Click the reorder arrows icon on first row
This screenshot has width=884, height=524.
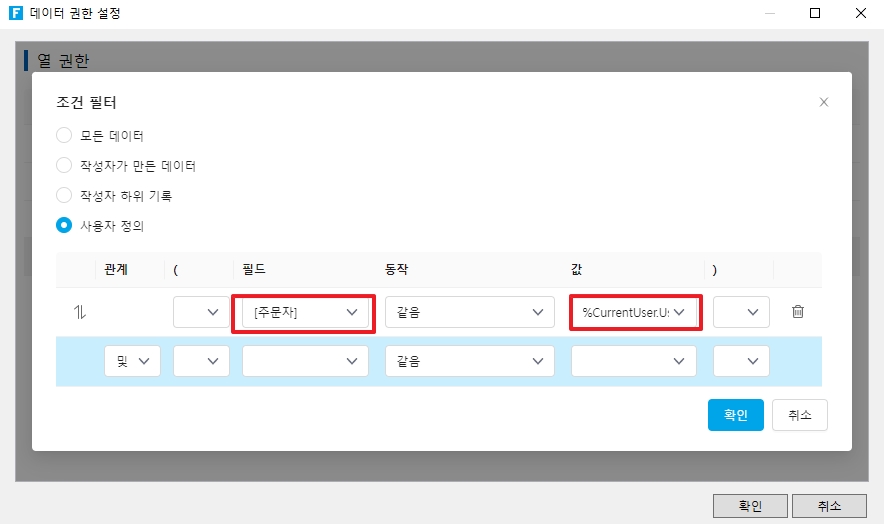tap(80, 312)
